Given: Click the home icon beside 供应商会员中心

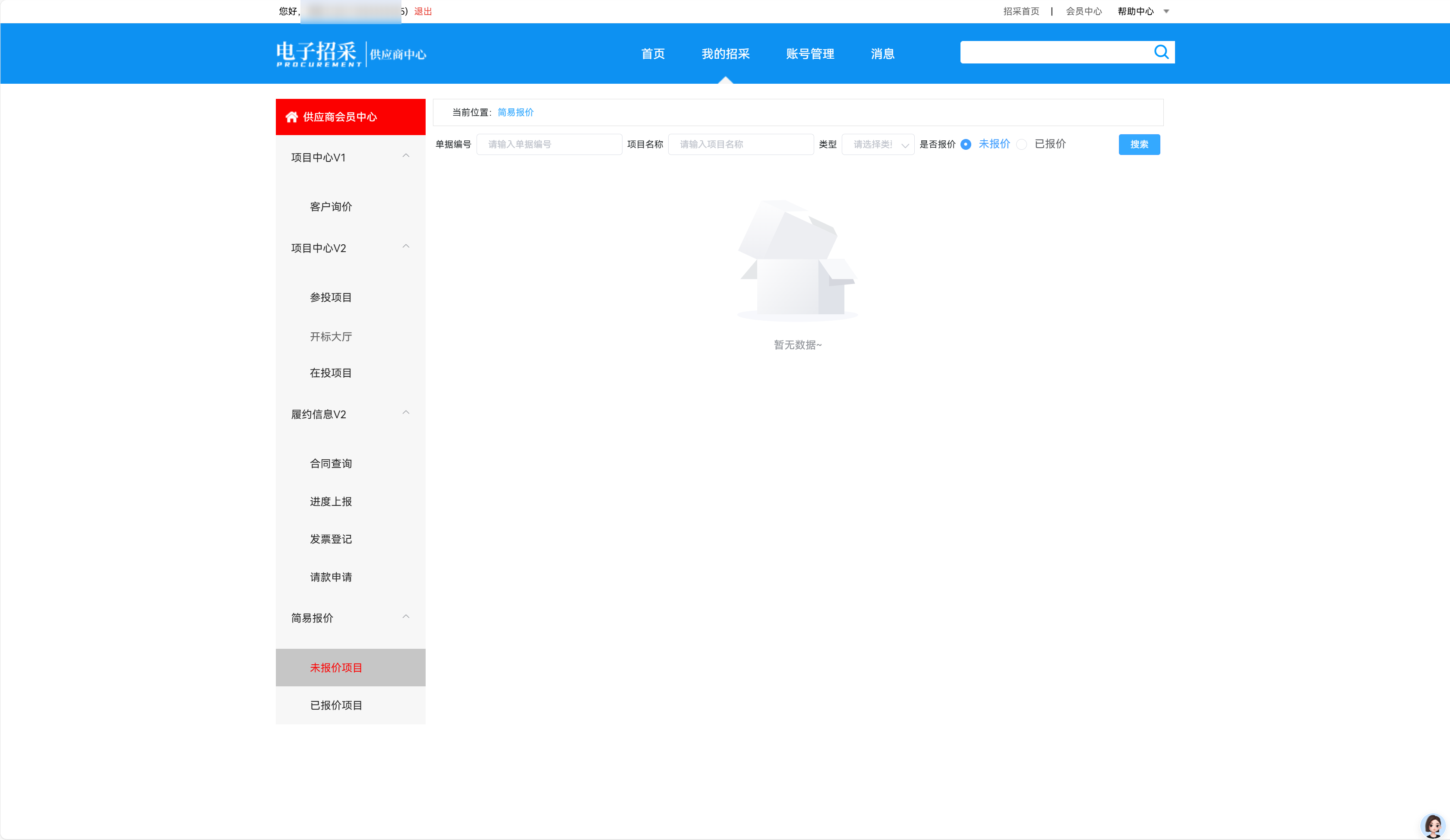Looking at the screenshot, I should [292, 117].
